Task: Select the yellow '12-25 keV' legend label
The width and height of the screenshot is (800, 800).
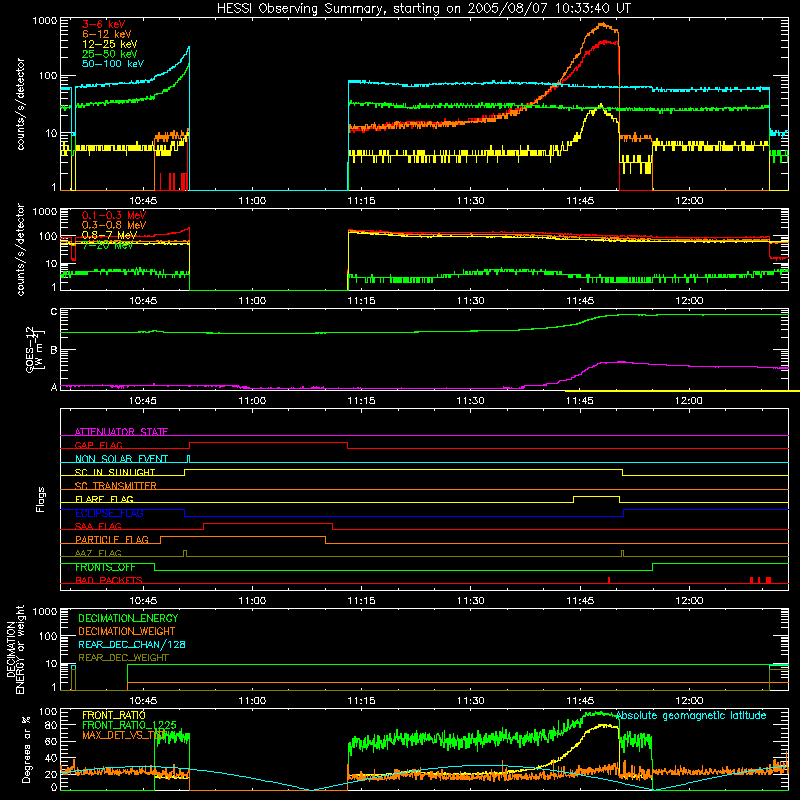Action: (110, 44)
